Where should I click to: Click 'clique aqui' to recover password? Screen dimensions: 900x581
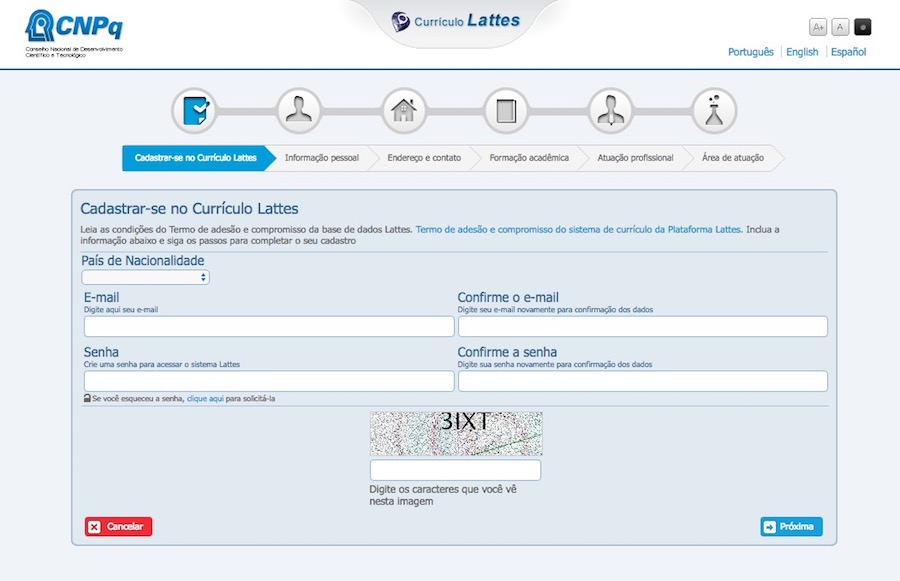point(205,398)
